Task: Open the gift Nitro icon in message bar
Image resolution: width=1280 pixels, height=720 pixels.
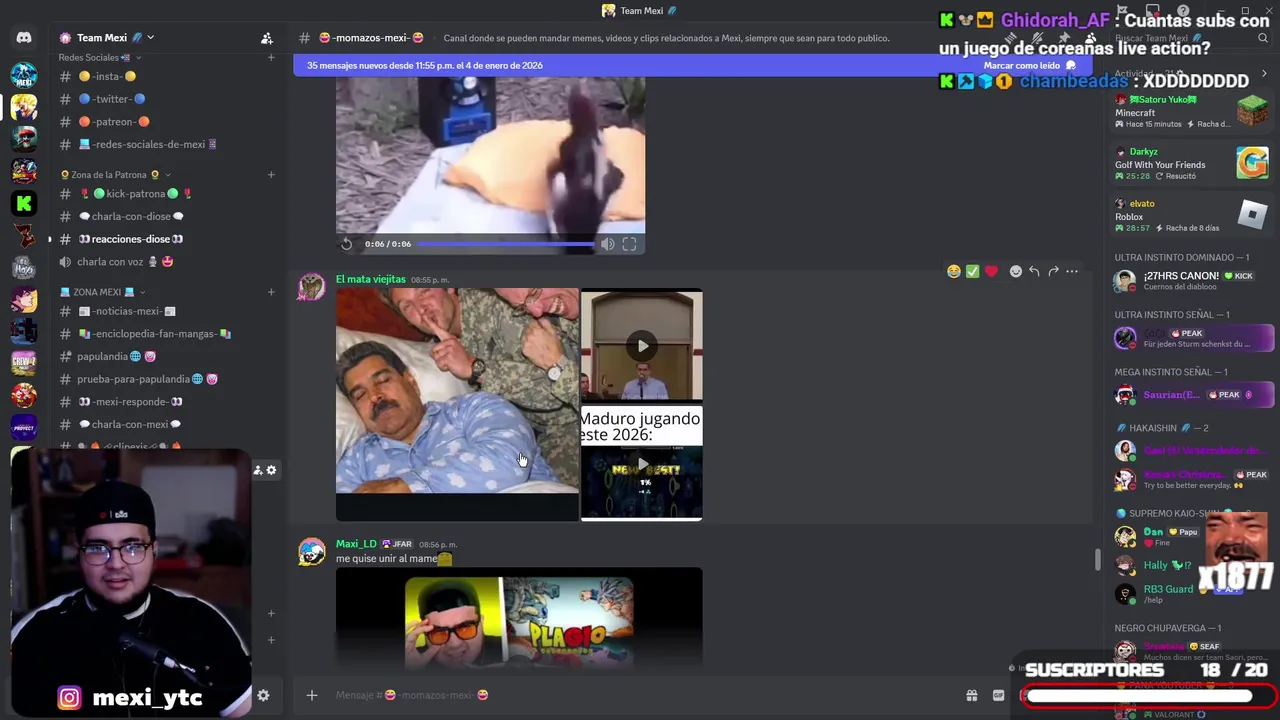Action: coord(971,695)
